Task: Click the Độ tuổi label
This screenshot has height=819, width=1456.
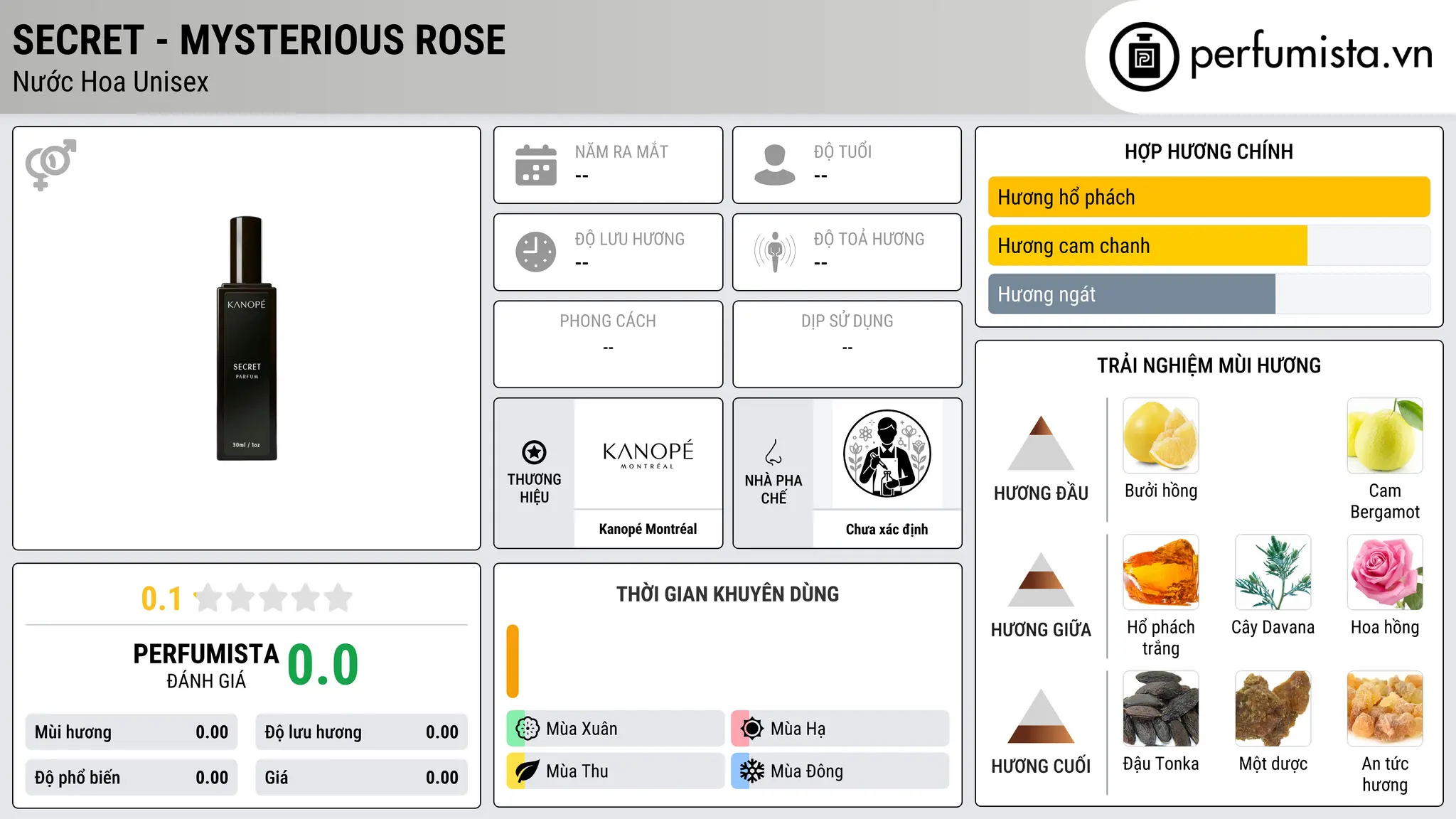Action: click(842, 151)
